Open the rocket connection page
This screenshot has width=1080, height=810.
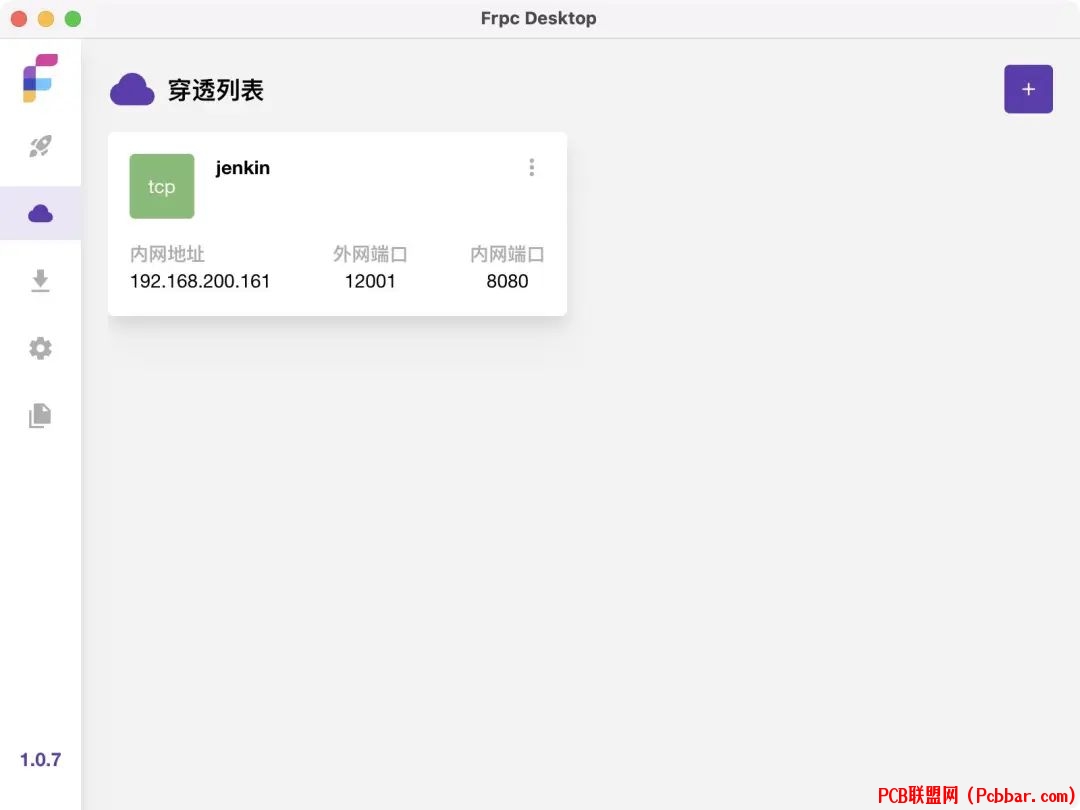[40, 146]
